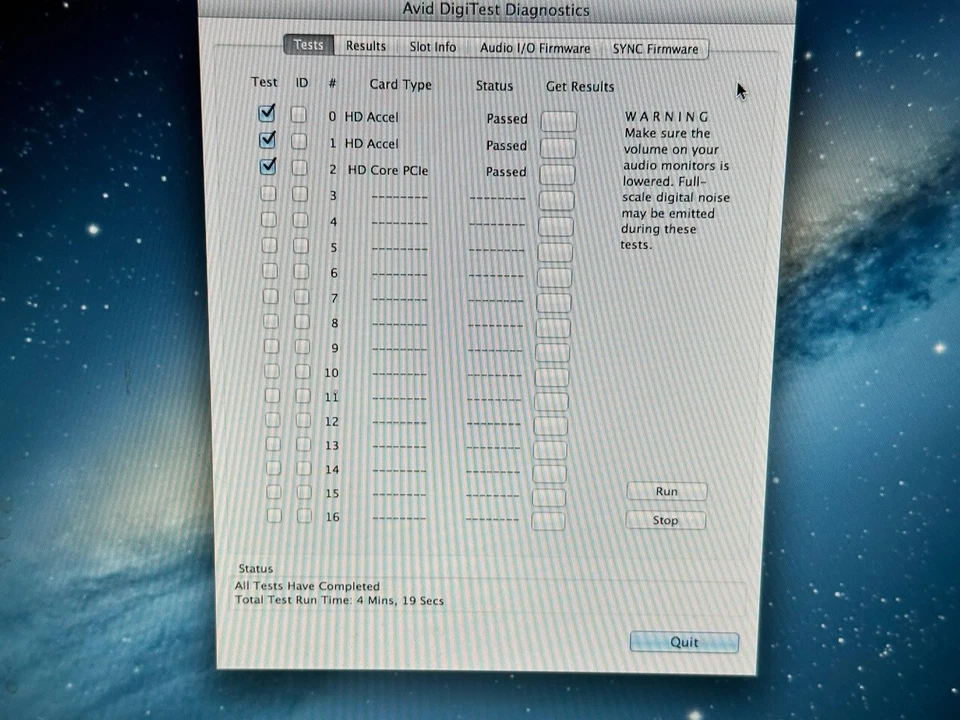Viewport: 960px width, 720px height.
Task: Click the Avid DigiTest Diagnostics title bar
Action: point(496,10)
